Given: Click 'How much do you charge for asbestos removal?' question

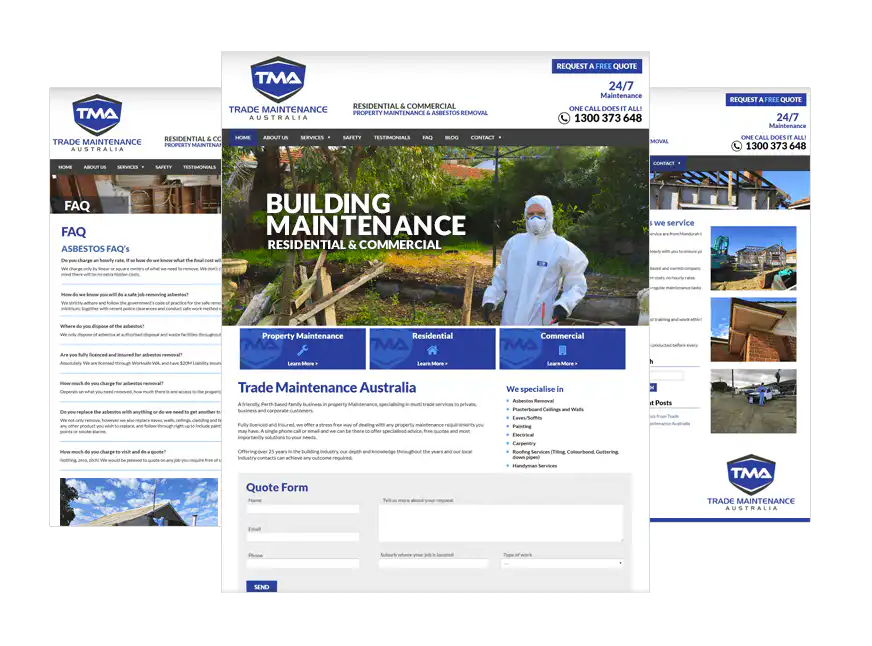Looking at the screenshot, I should [x=112, y=383].
